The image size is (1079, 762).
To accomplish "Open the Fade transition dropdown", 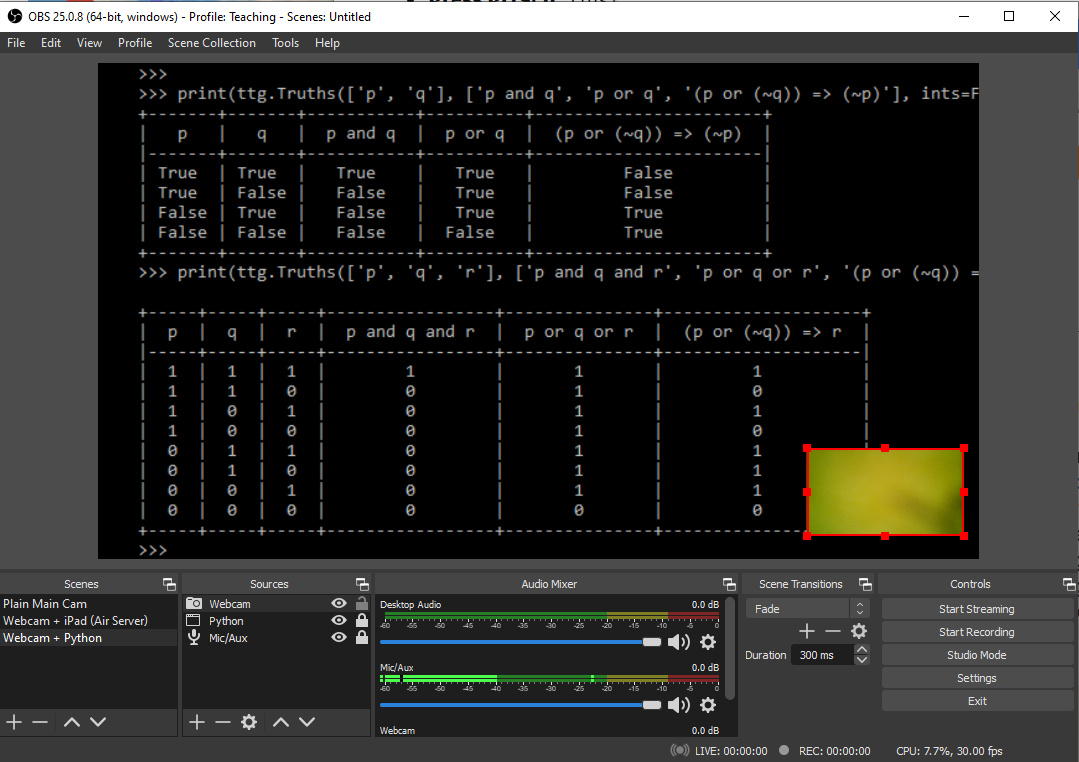I will (806, 608).
